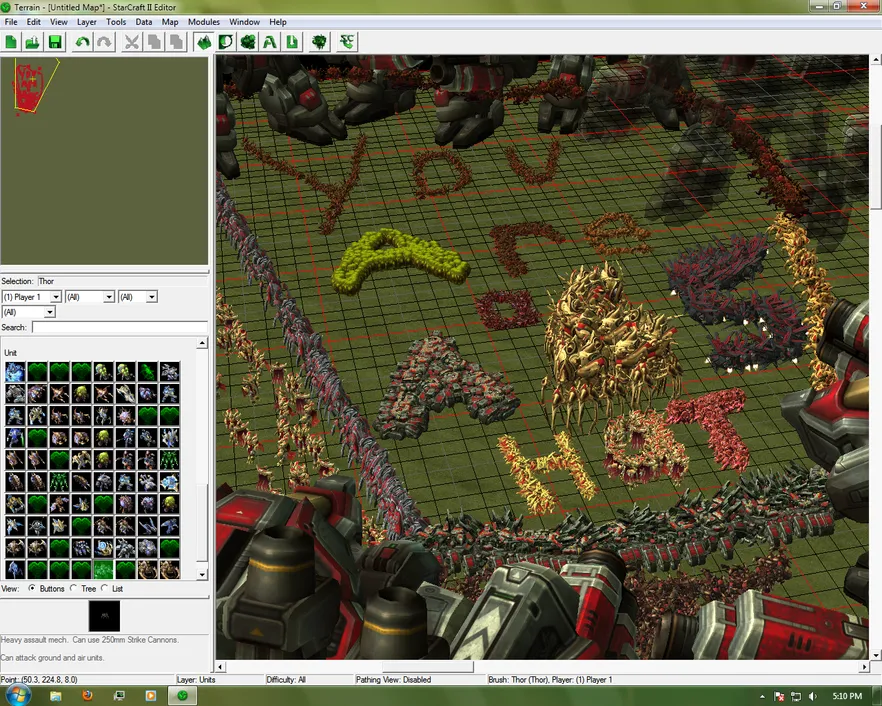882x706 pixels.
Task: Click the 5:10 PM taskbar clock
Action: (847, 696)
